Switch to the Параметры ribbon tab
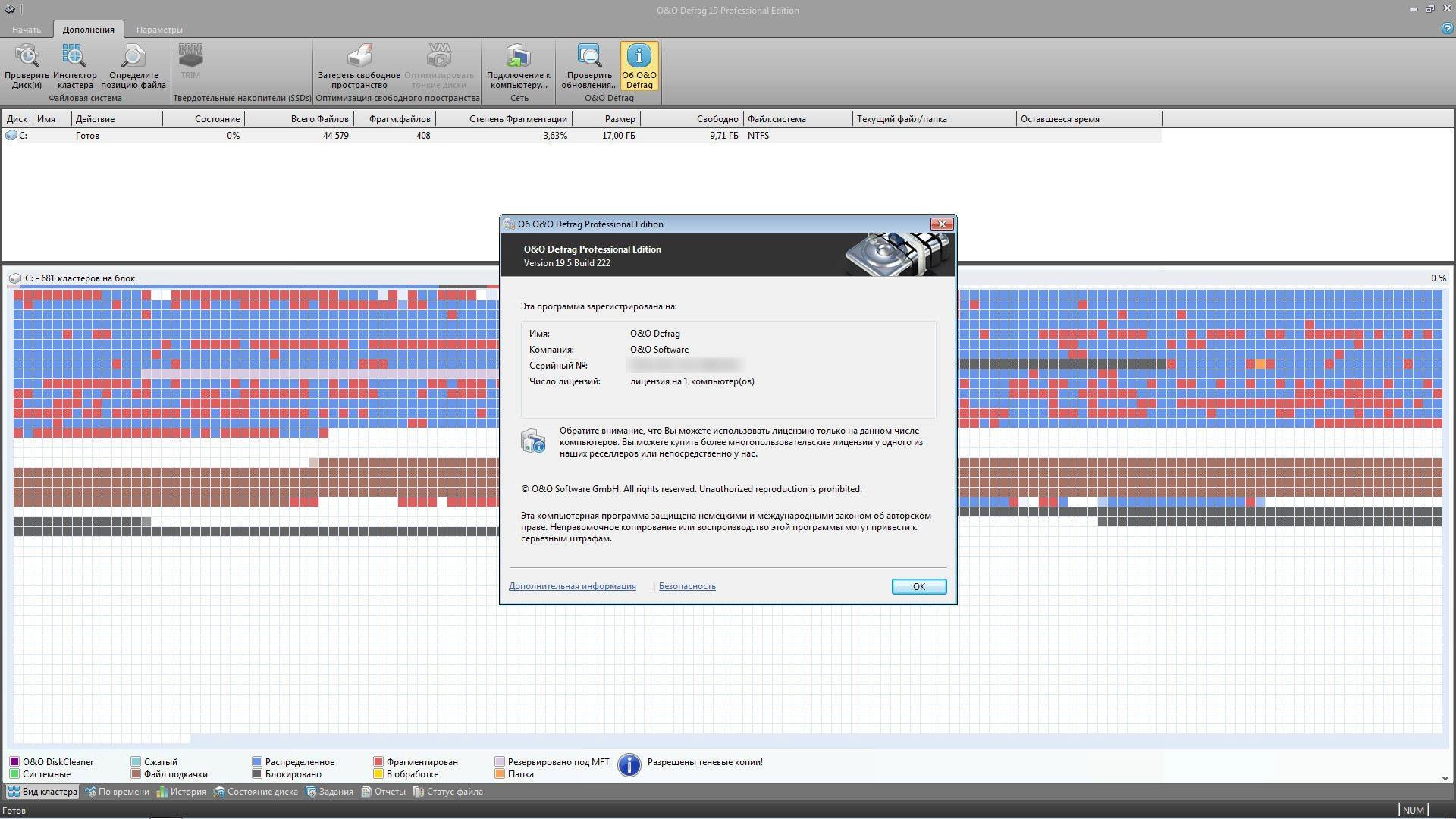 (159, 30)
